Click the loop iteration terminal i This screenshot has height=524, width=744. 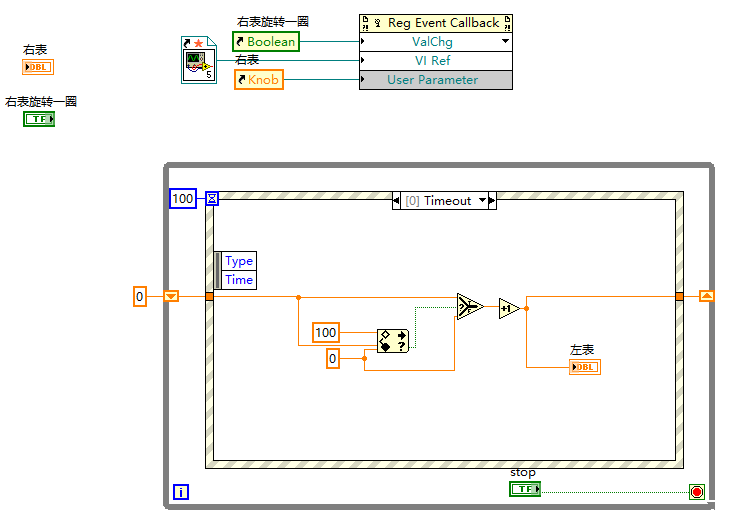point(181,492)
